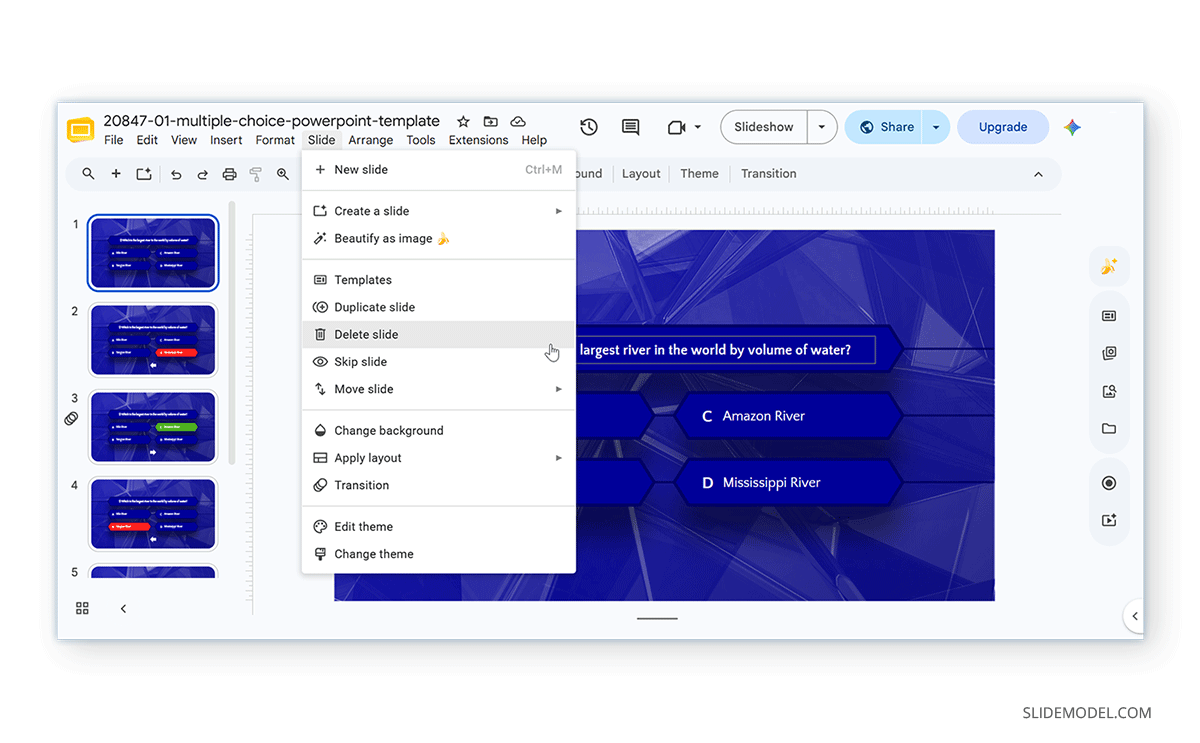The image size is (1200, 743).
Task: Open the Tools menu
Action: pyautogui.click(x=421, y=140)
